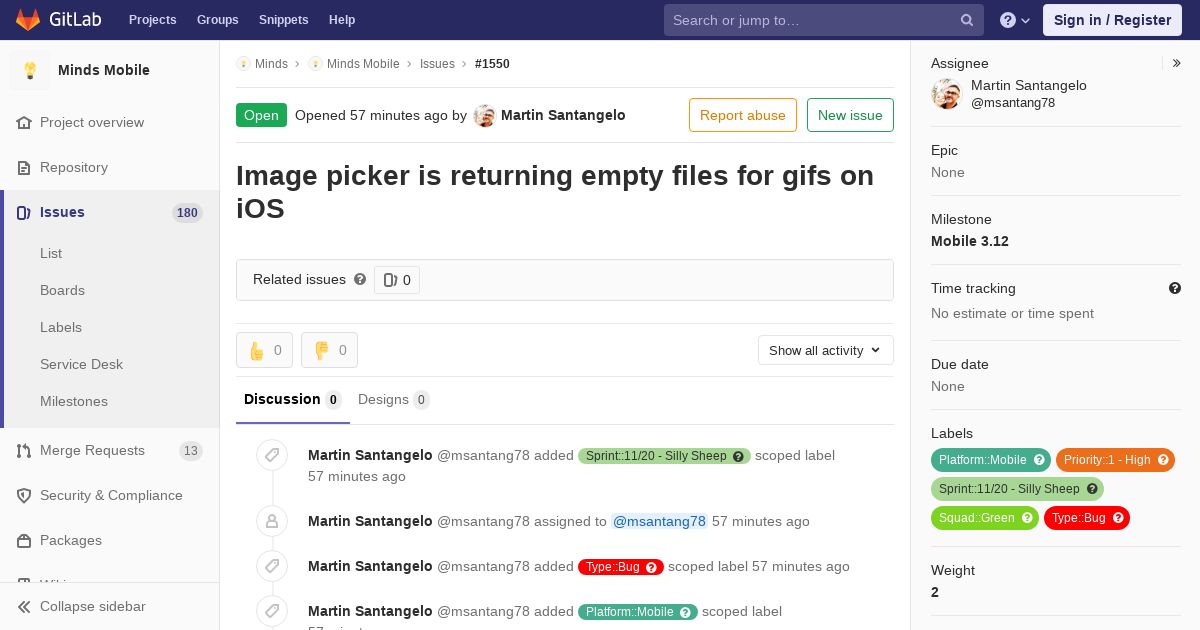The image size is (1200, 630).
Task: Give a thumbs down reaction
Action: click(329, 350)
